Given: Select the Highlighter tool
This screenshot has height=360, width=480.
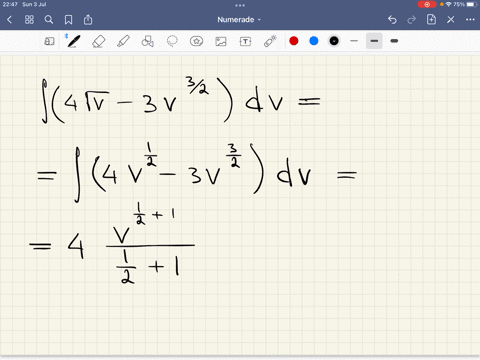Looking at the screenshot, I should pos(123,41).
